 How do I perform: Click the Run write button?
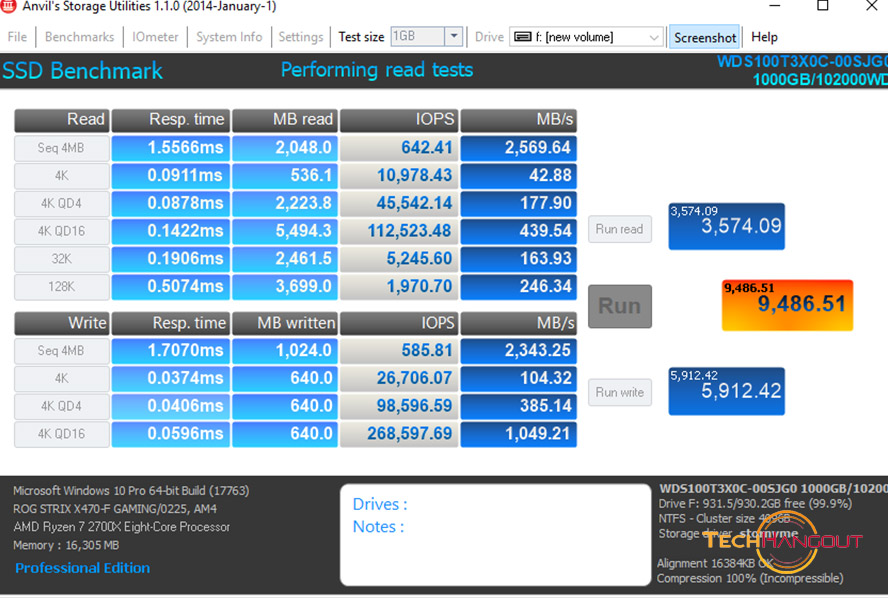pos(620,392)
